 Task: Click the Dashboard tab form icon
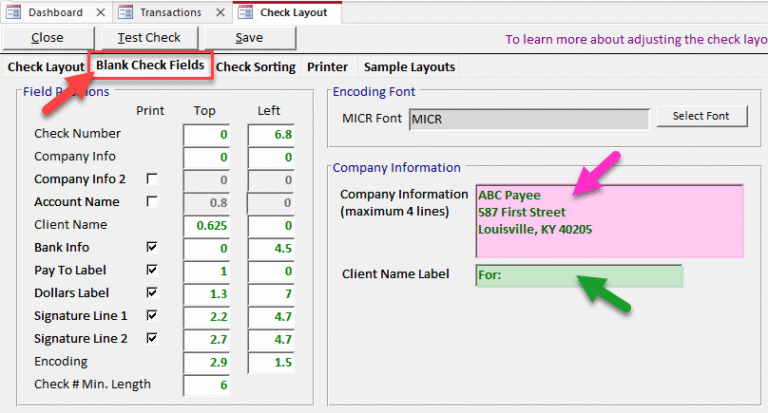click(13, 12)
